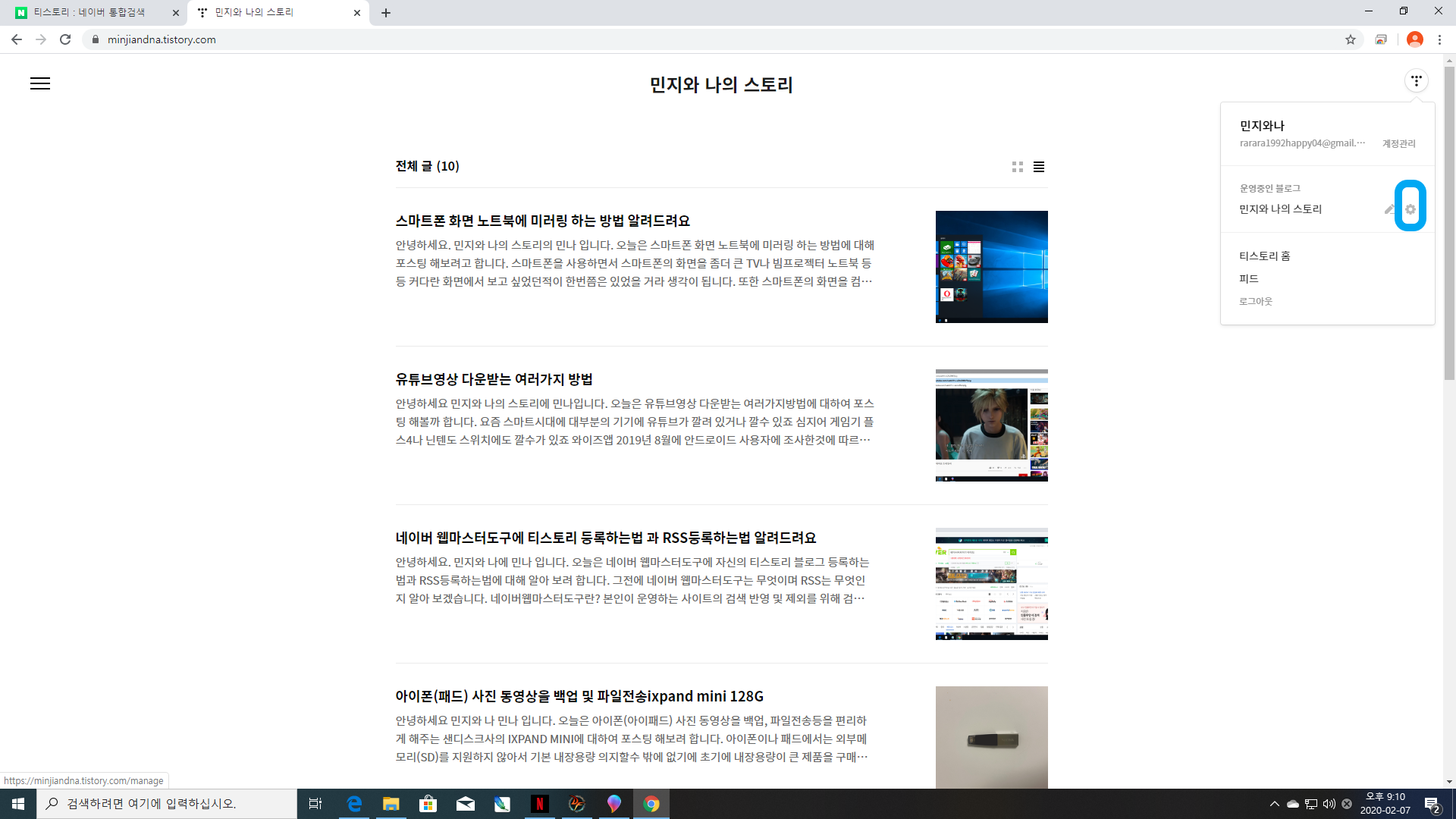Switch to list view layout

pyautogui.click(x=1039, y=167)
